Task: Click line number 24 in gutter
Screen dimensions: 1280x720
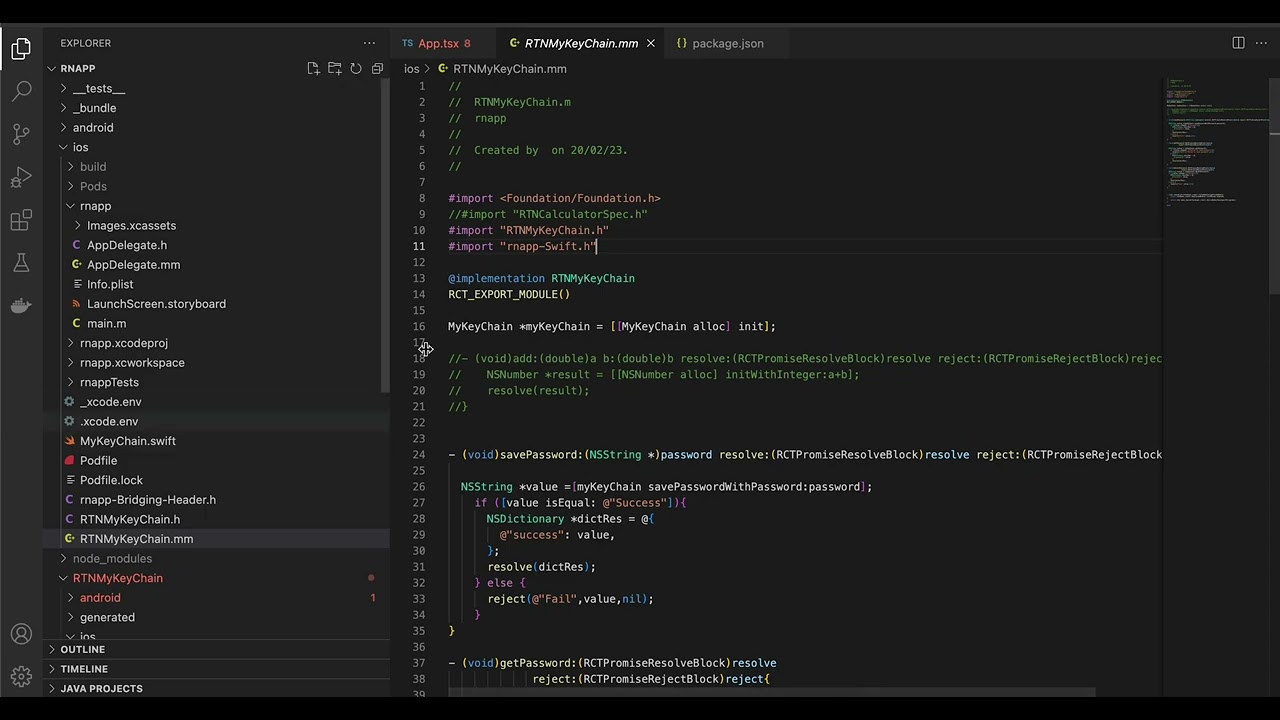Action: 419,455
